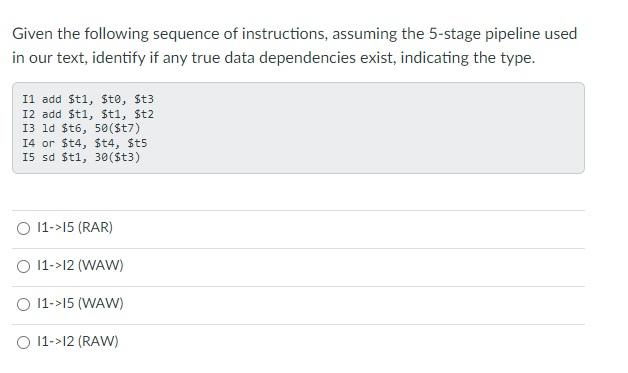The width and height of the screenshot is (628, 373).
Task: Click the answer label text I1->I5 (WAW)
Action: pyautogui.click(x=80, y=303)
